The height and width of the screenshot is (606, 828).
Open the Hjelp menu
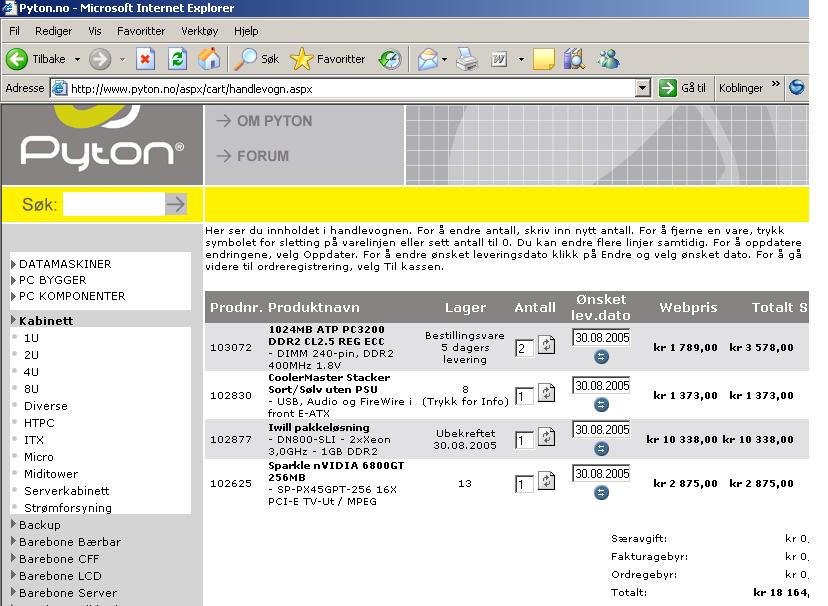coord(246,31)
